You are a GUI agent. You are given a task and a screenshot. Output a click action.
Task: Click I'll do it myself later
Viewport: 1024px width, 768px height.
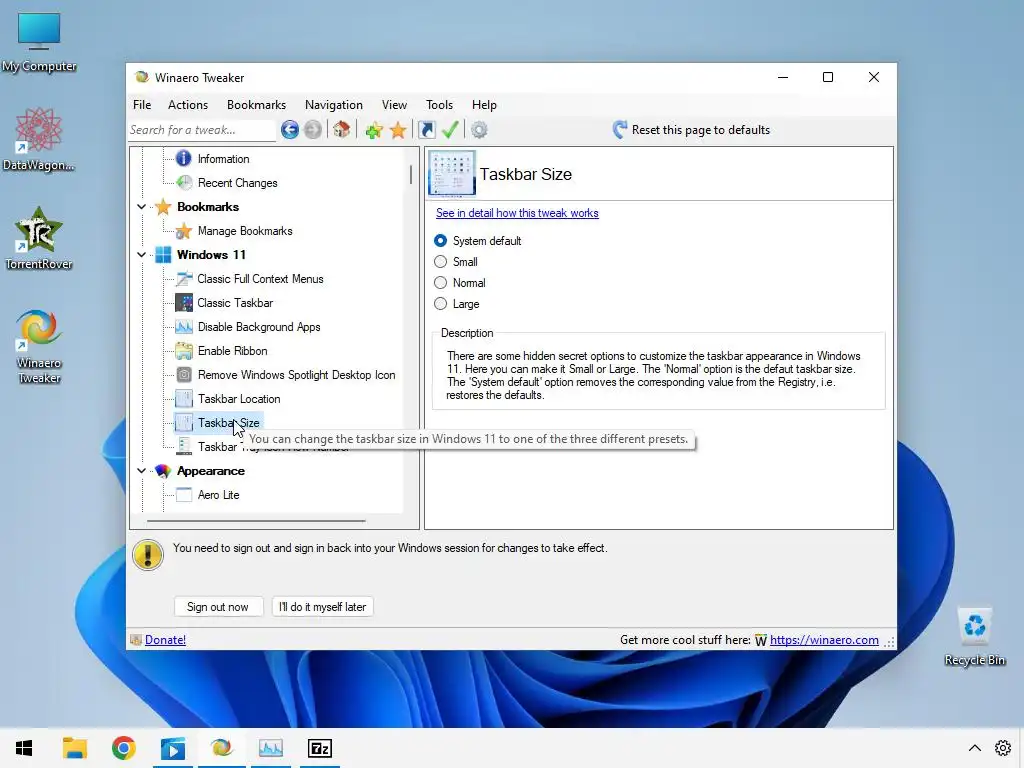click(322, 607)
